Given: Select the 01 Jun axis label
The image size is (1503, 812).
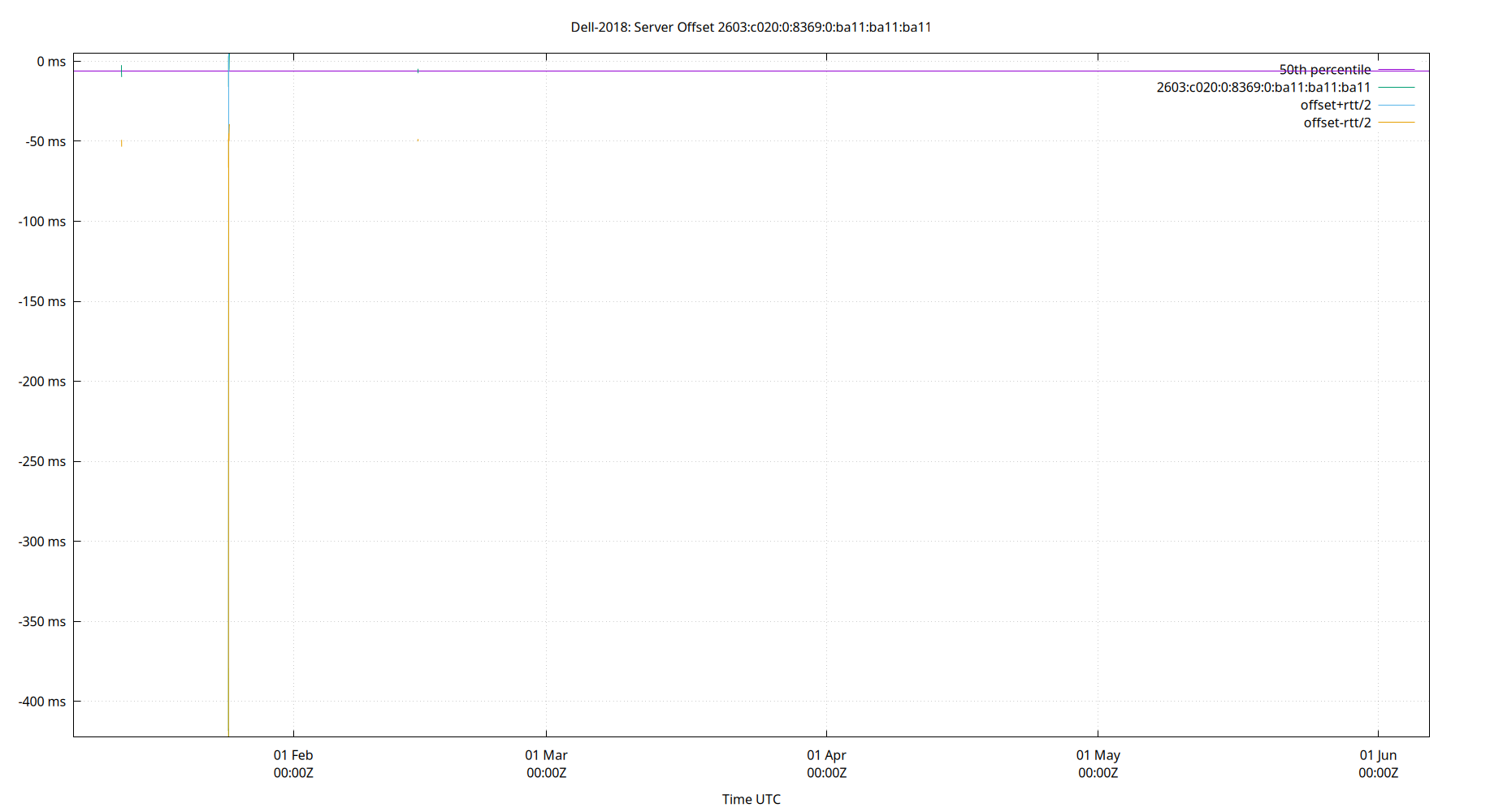Looking at the screenshot, I should pos(1380,755).
